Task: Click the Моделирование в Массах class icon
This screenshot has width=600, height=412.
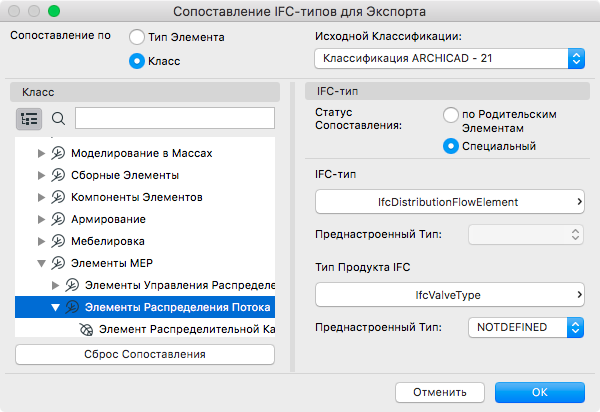Action: point(58,153)
